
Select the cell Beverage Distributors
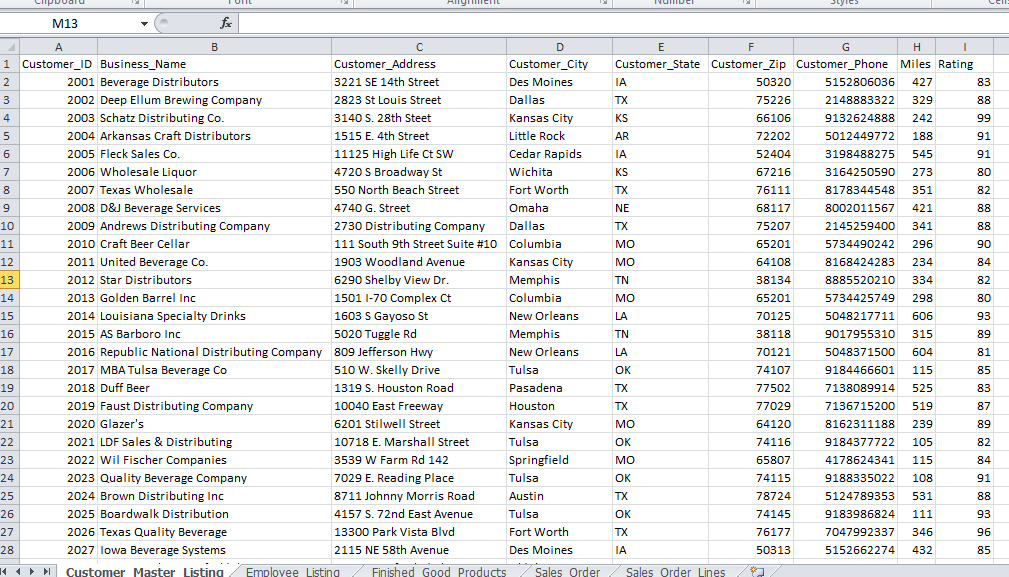(214, 82)
